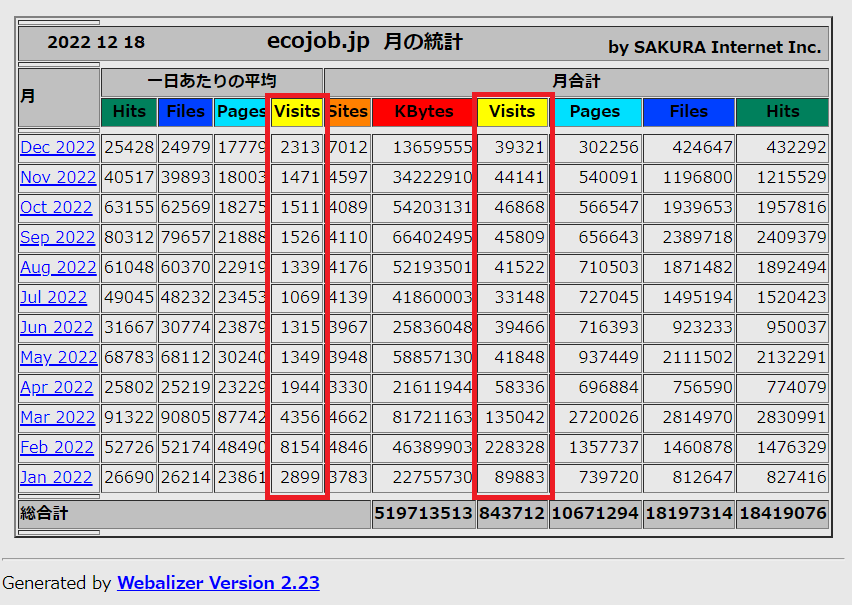Click the monthly total Visits yellow header
This screenshot has width=852, height=605.
[512, 111]
